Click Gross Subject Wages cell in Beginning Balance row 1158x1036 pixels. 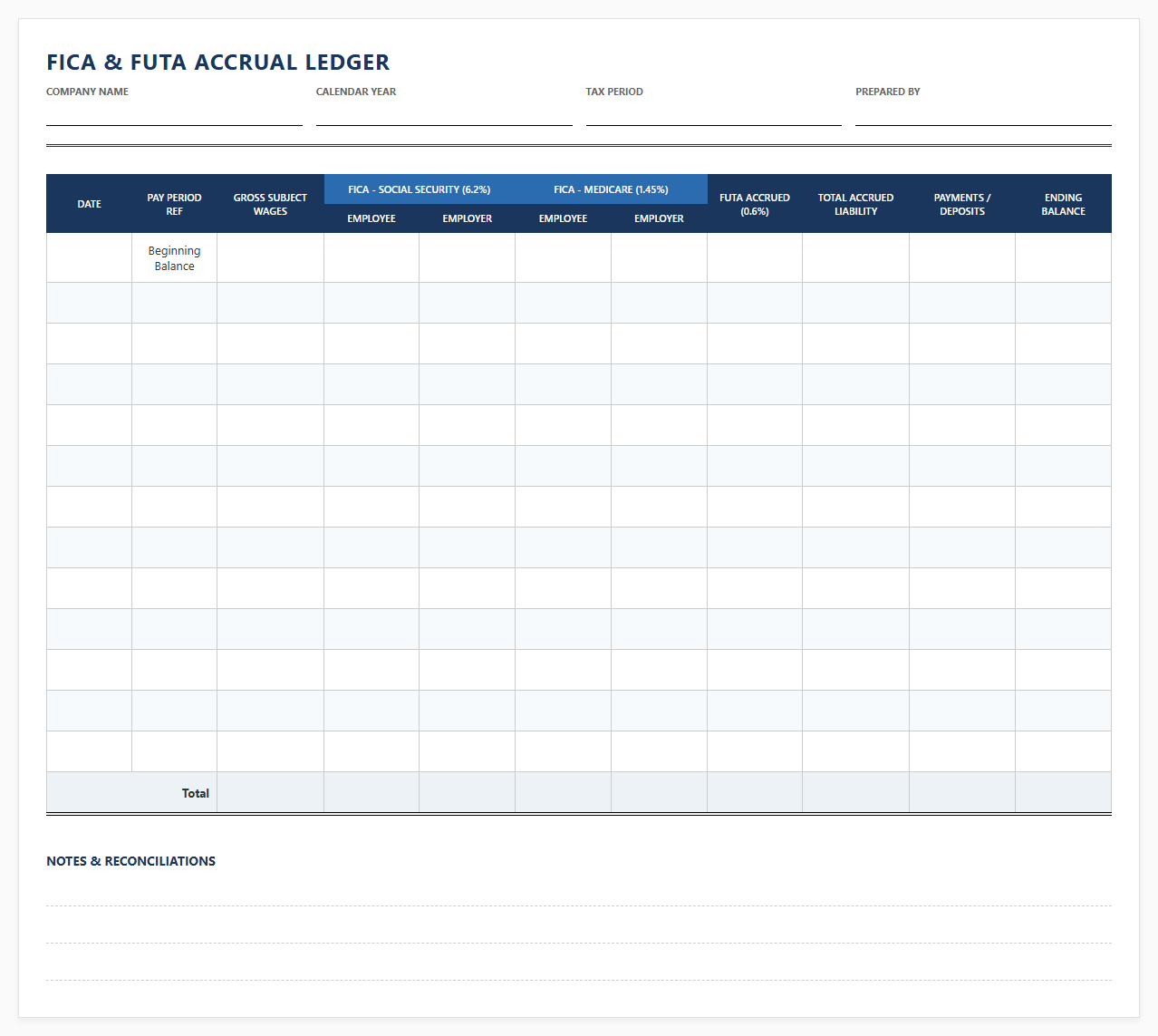pyautogui.click(x=270, y=258)
